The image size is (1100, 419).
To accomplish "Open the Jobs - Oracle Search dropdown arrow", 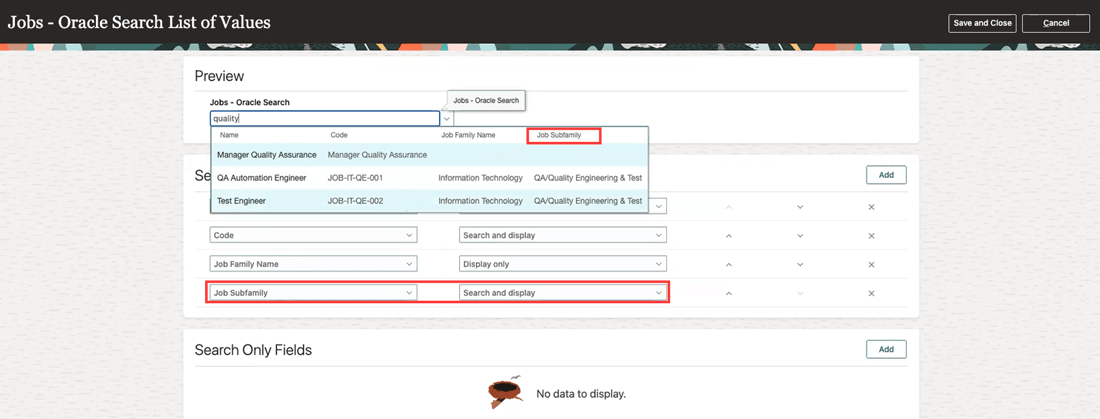I will click(x=447, y=119).
